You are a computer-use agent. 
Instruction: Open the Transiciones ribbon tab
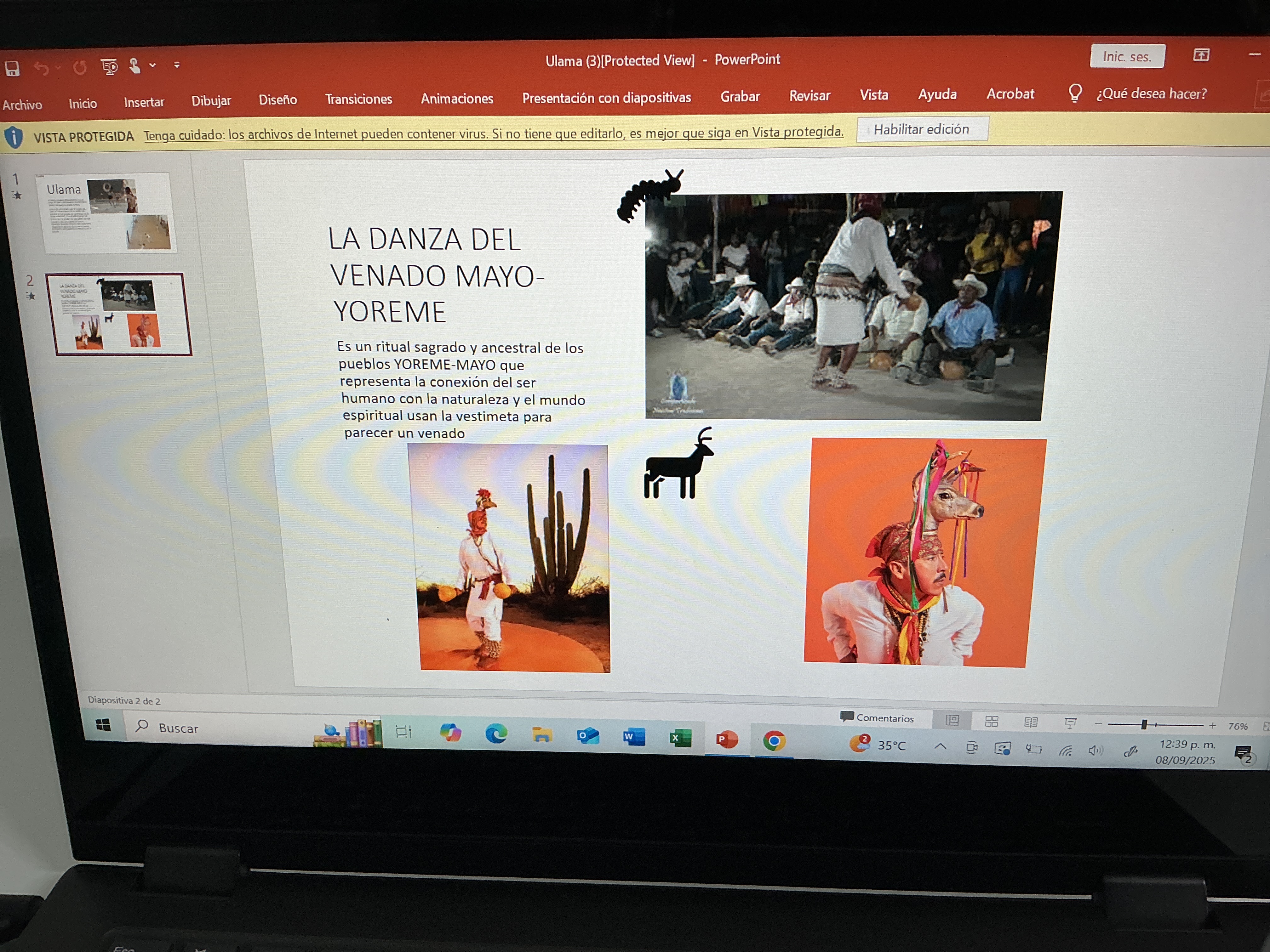click(x=358, y=99)
